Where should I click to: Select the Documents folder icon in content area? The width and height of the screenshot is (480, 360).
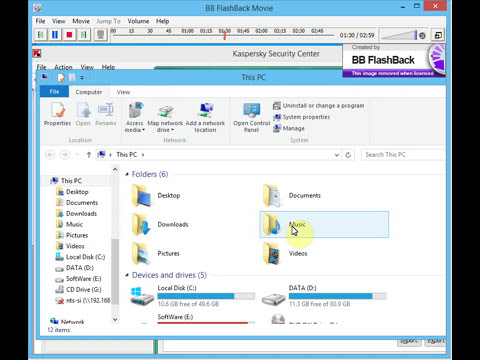pyautogui.click(x=272, y=195)
